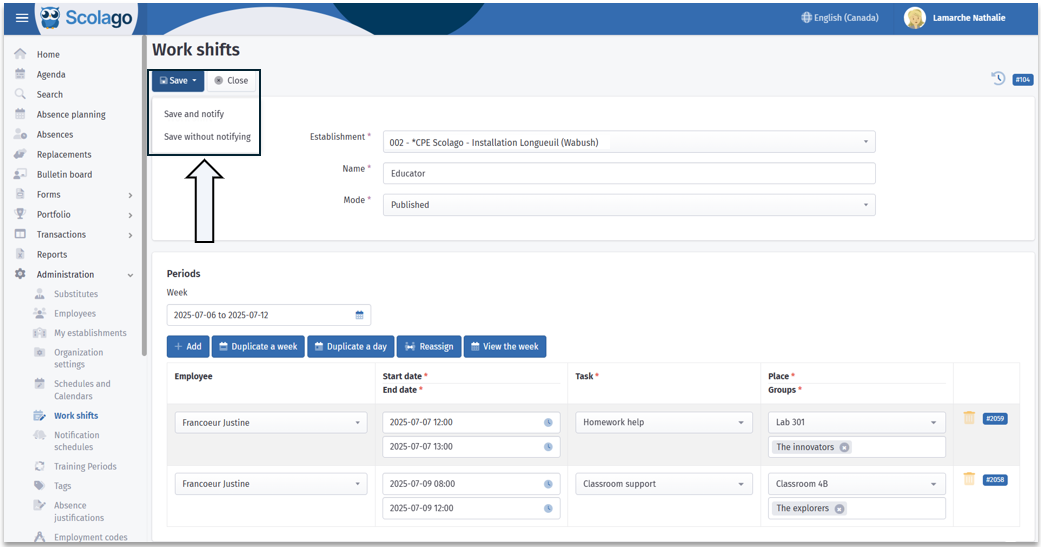Open the Mode Published dropdown
The height and width of the screenshot is (547, 1041).
[x=629, y=204]
